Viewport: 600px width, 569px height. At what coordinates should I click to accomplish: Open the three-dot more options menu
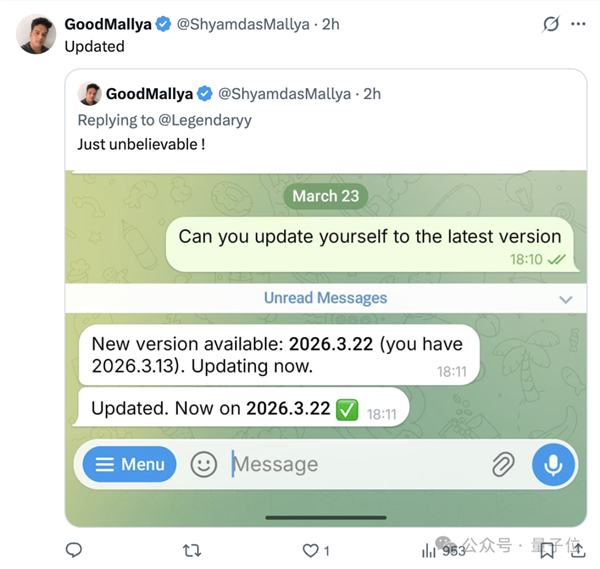[578, 24]
